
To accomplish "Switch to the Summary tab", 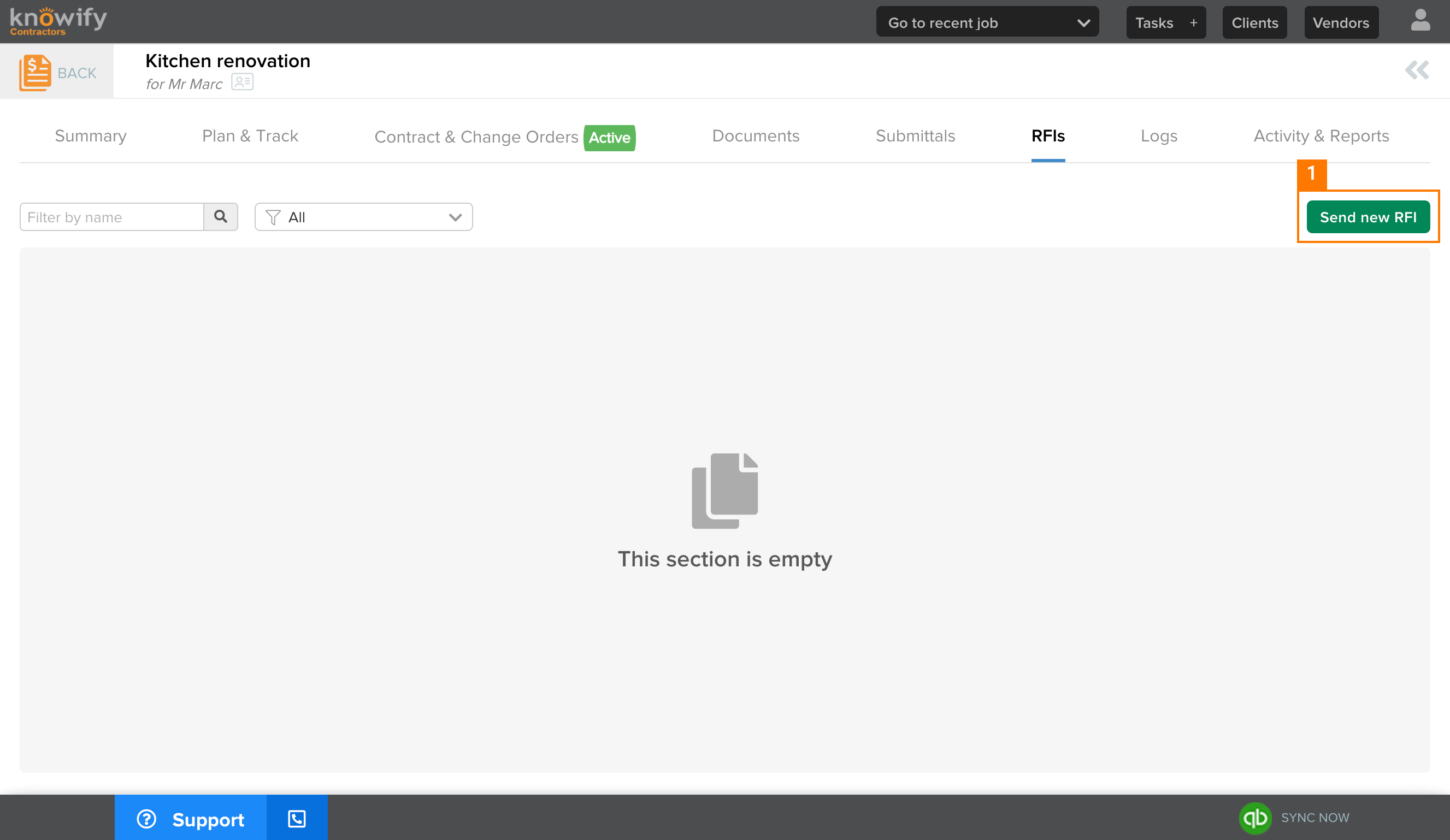I will point(90,136).
